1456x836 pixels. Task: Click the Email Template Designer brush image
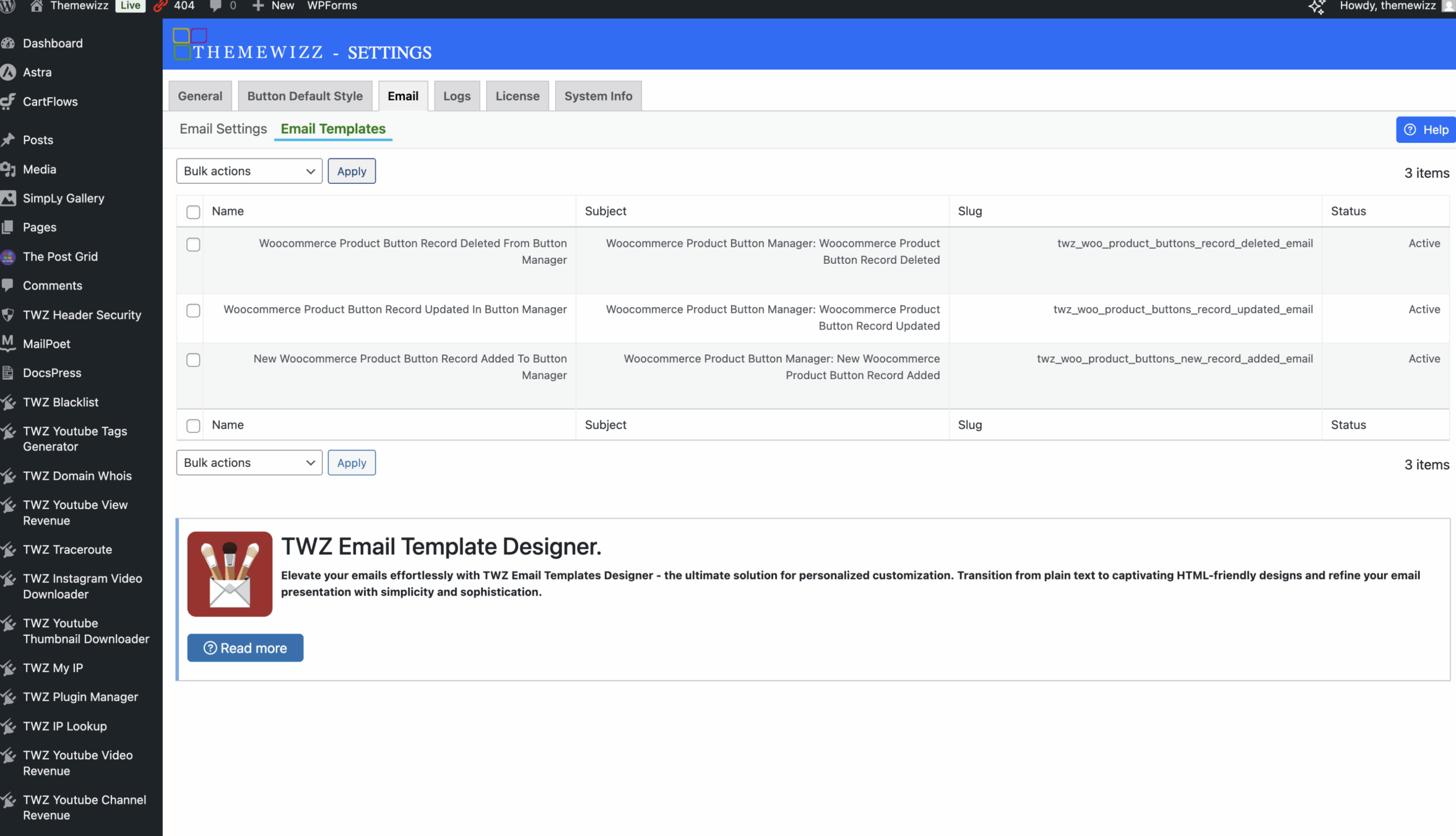(230, 574)
